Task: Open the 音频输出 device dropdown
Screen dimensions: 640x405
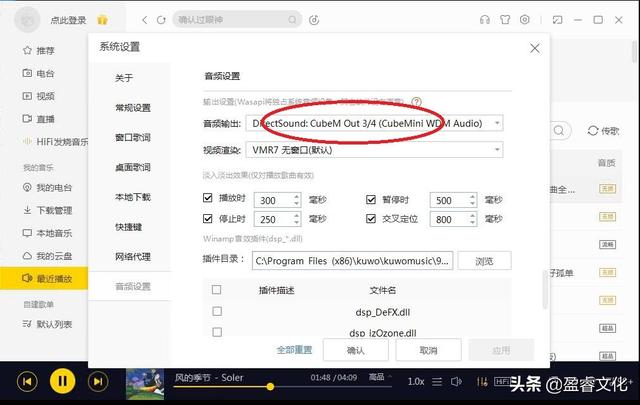Action: point(374,123)
